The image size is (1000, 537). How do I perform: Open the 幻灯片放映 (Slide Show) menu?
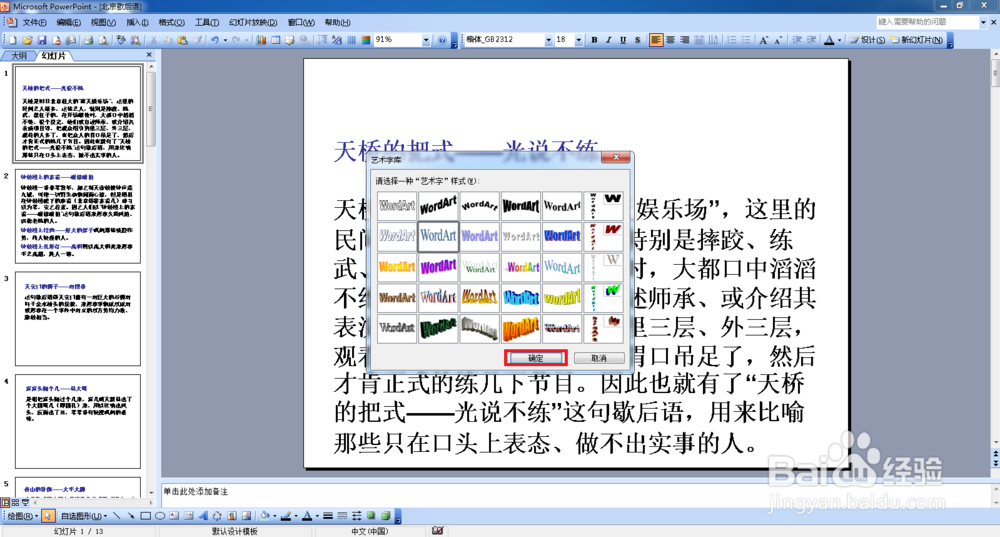click(253, 22)
